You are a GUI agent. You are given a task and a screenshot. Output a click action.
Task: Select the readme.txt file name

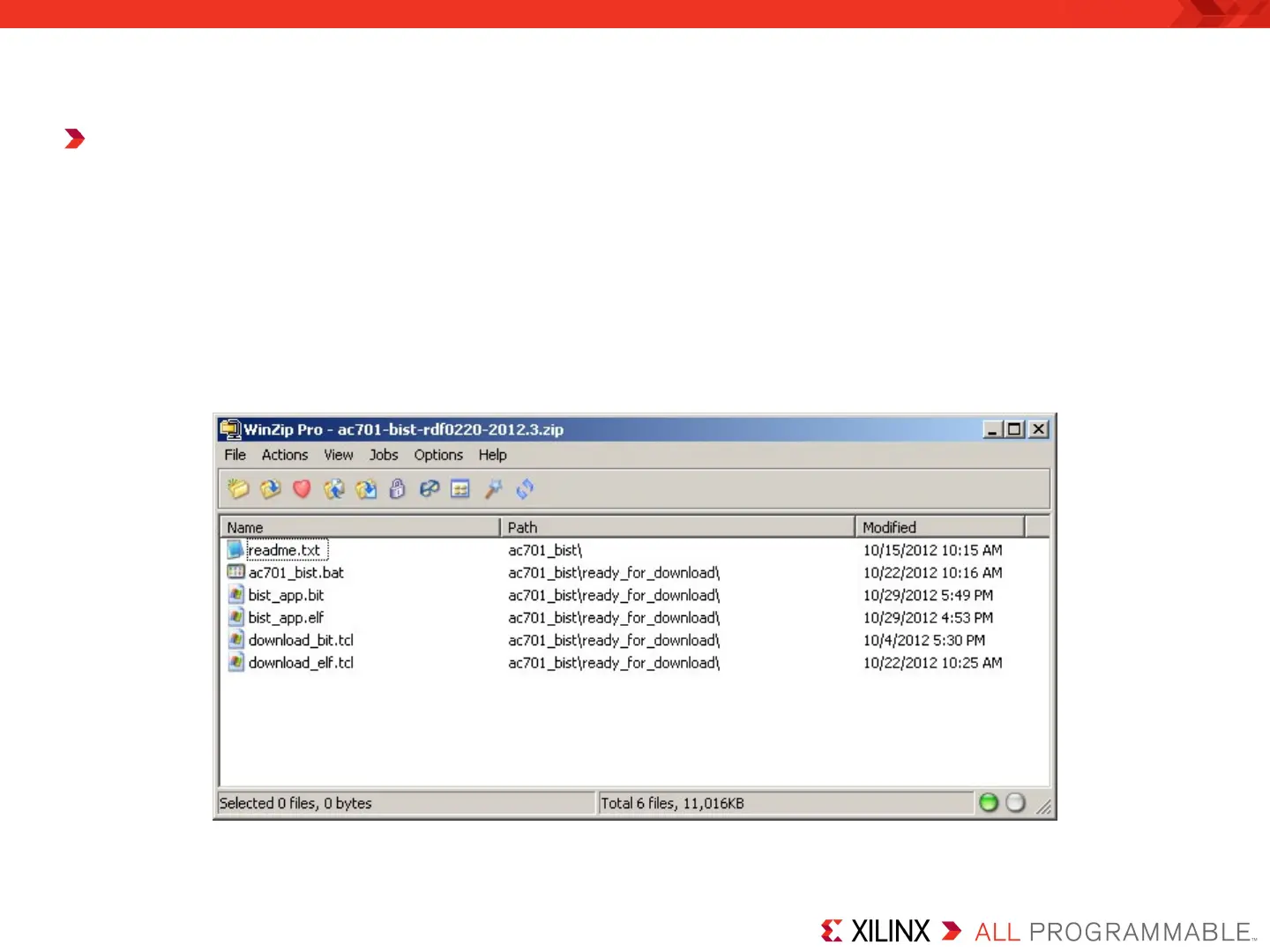pyautogui.click(x=284, y=550)
